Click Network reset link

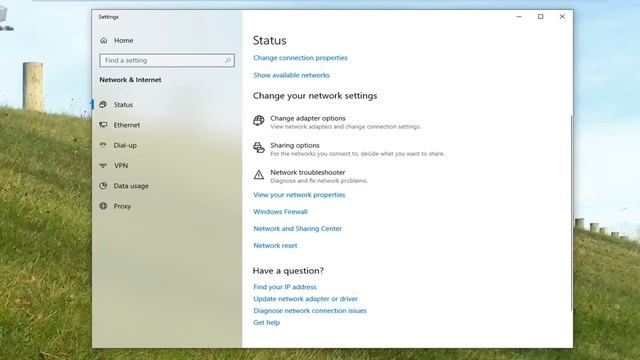coord(275,245)
